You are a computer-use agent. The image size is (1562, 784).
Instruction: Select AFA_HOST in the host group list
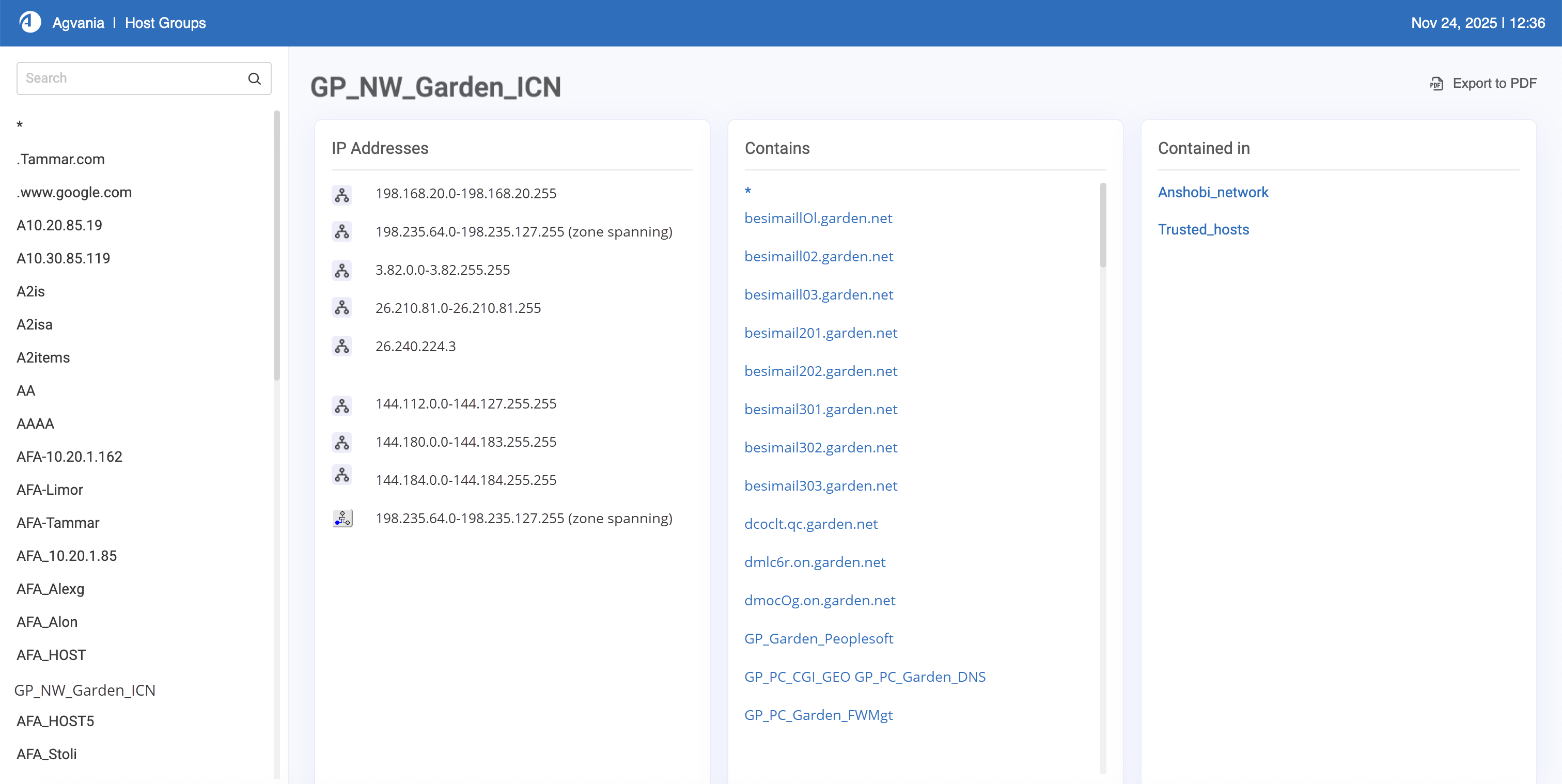(51, 655)
